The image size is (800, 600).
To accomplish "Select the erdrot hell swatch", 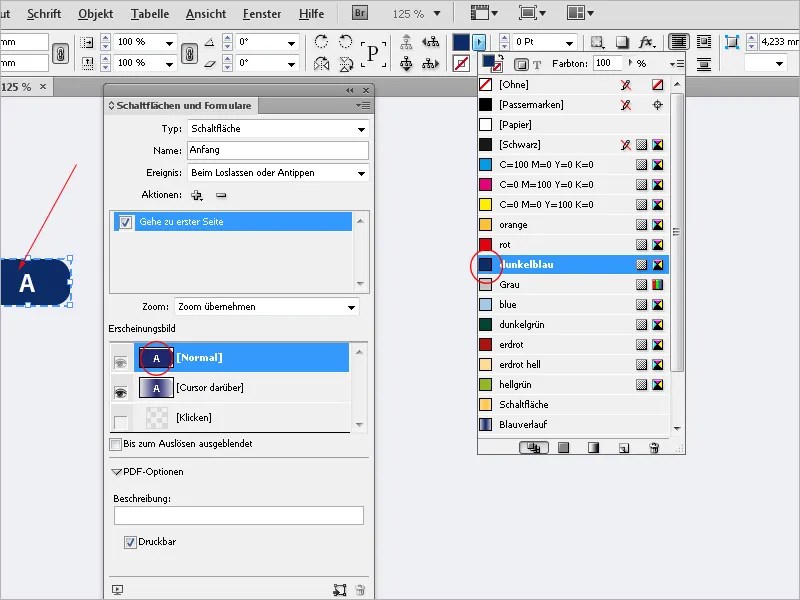I will point(573,365).
